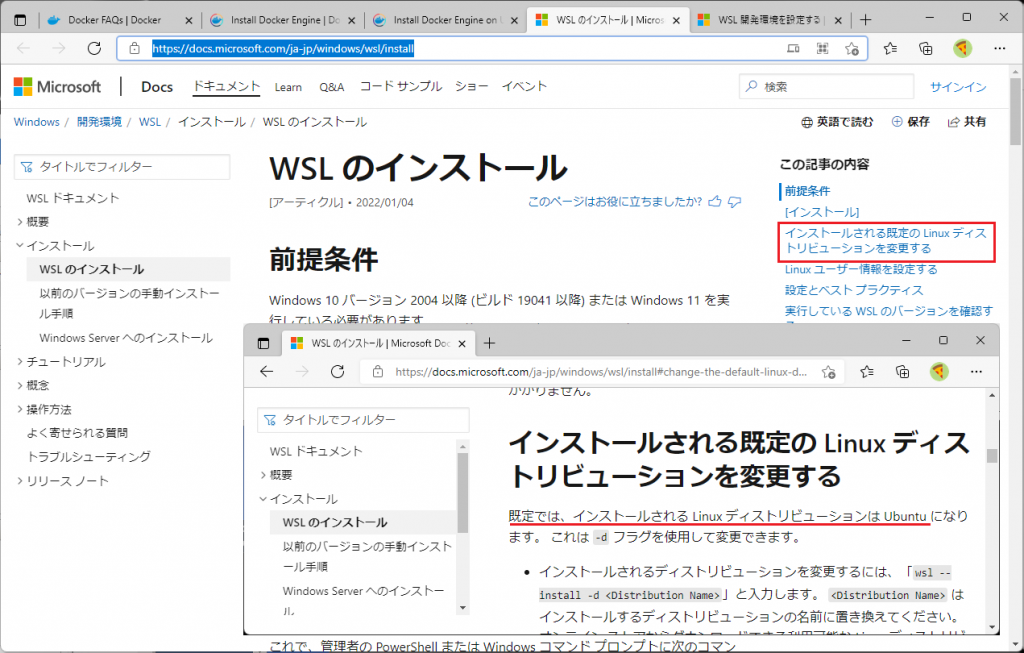This screenshot has width=1024, height=653.
Task: Click favorites star icon in front address bar
Action: [x=829, y=372]
